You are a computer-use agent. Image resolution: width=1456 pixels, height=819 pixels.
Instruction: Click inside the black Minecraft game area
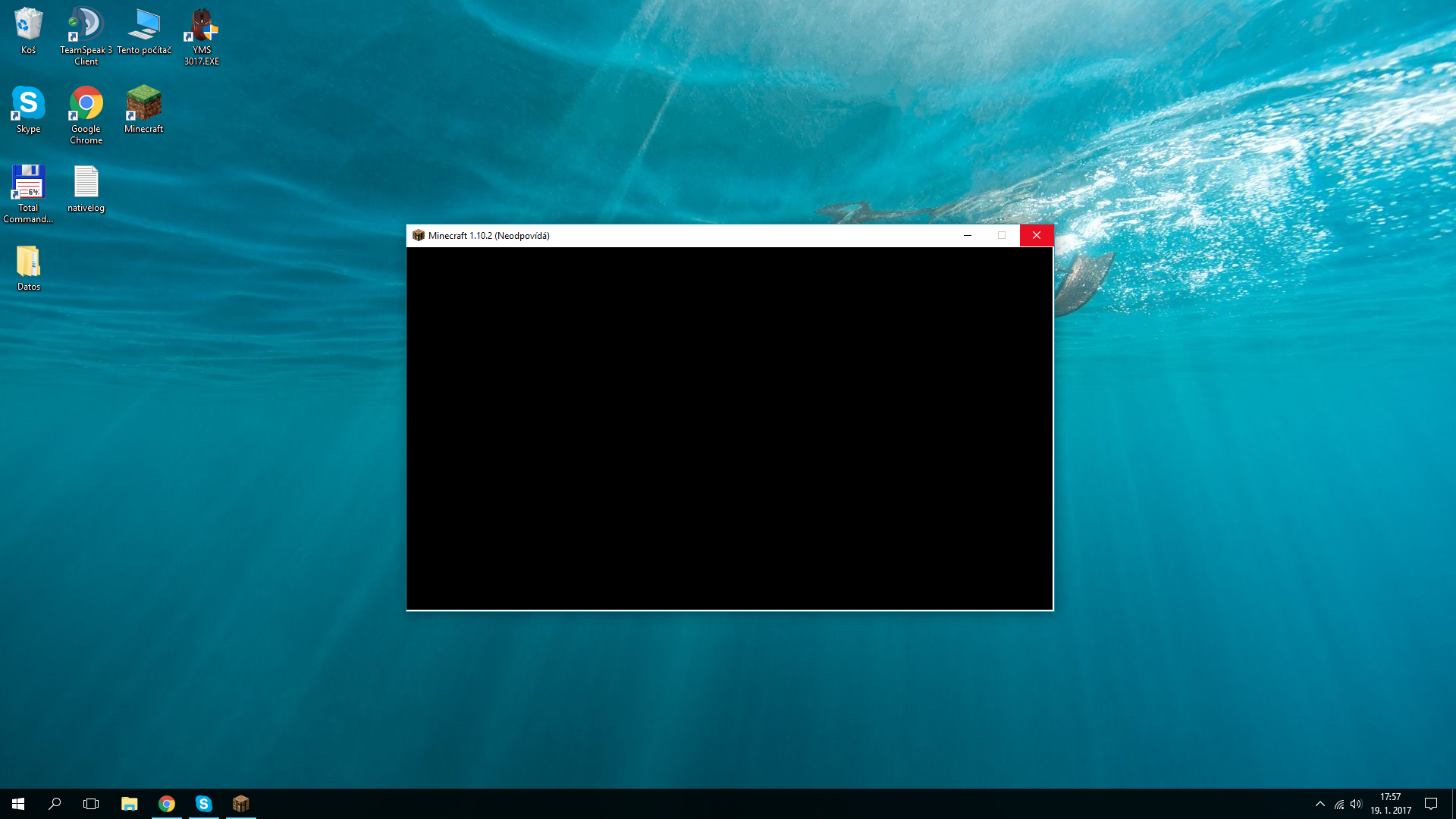730,428
